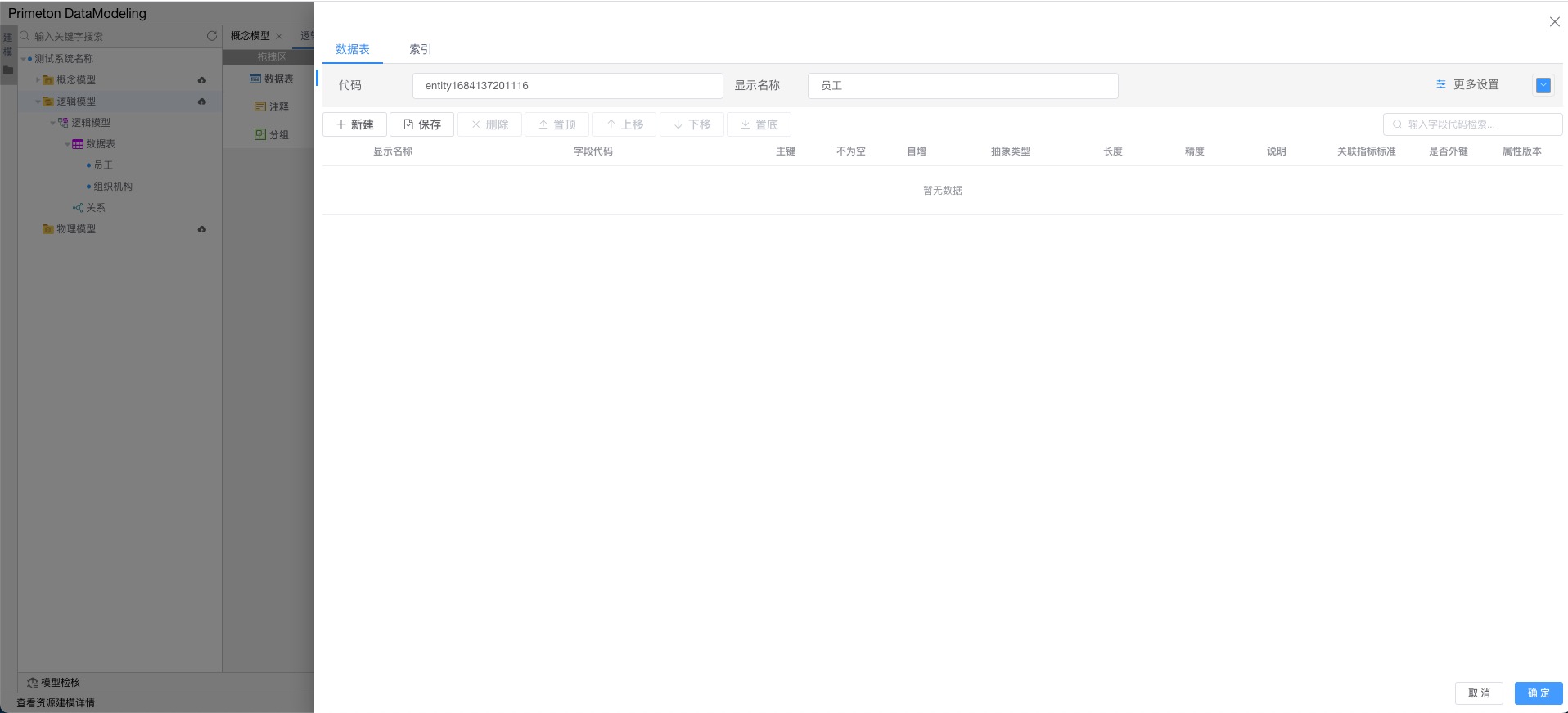Click the cloud icon on the 逻辑模型 folder row
This screenshot has width=1568, height=713.
[x=202, y=102]
